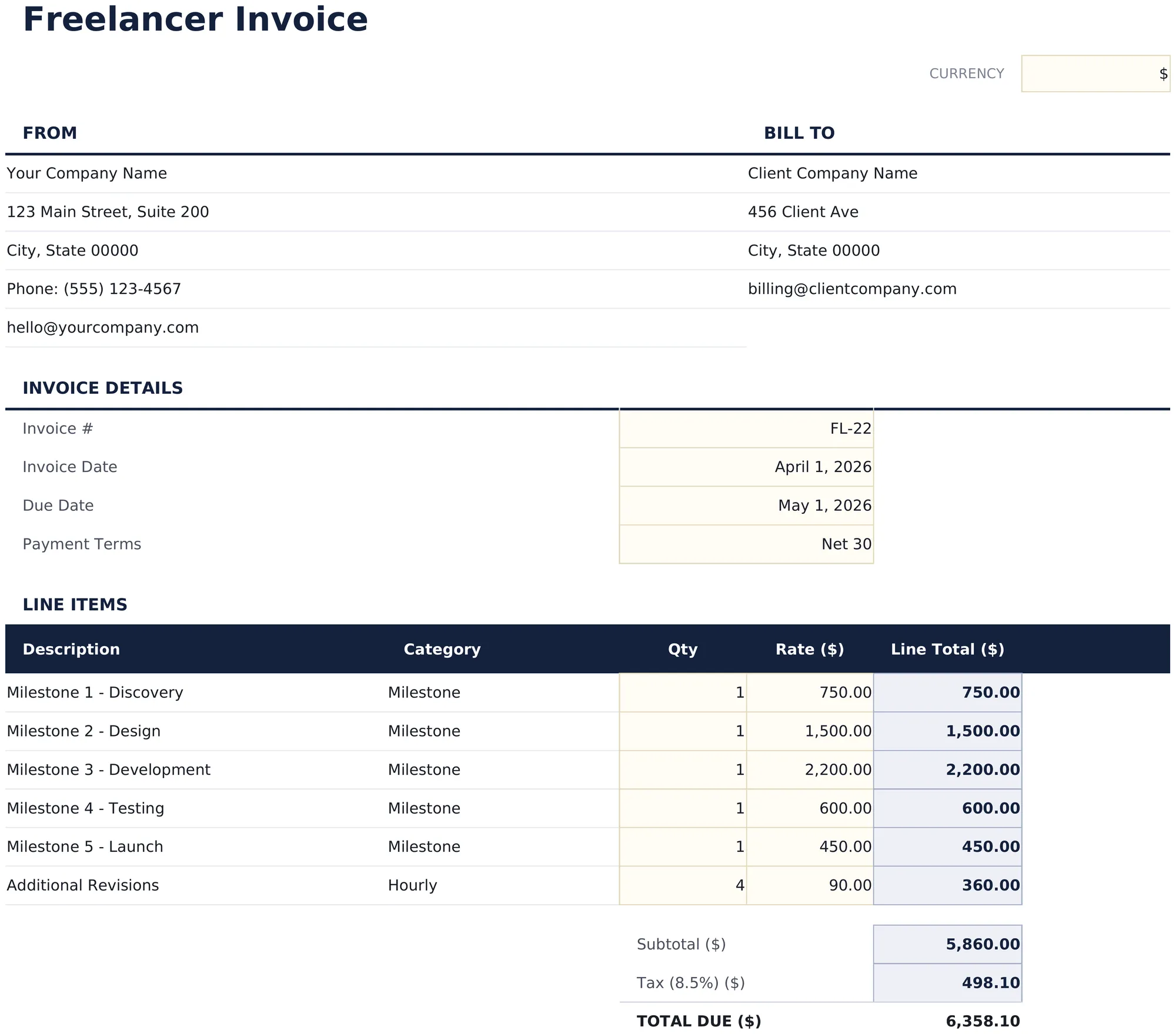The width and height of the screenshot is (1176, 1034).
Task: Click the Freelancer Invoice title
Action: [x=195, y=20]
